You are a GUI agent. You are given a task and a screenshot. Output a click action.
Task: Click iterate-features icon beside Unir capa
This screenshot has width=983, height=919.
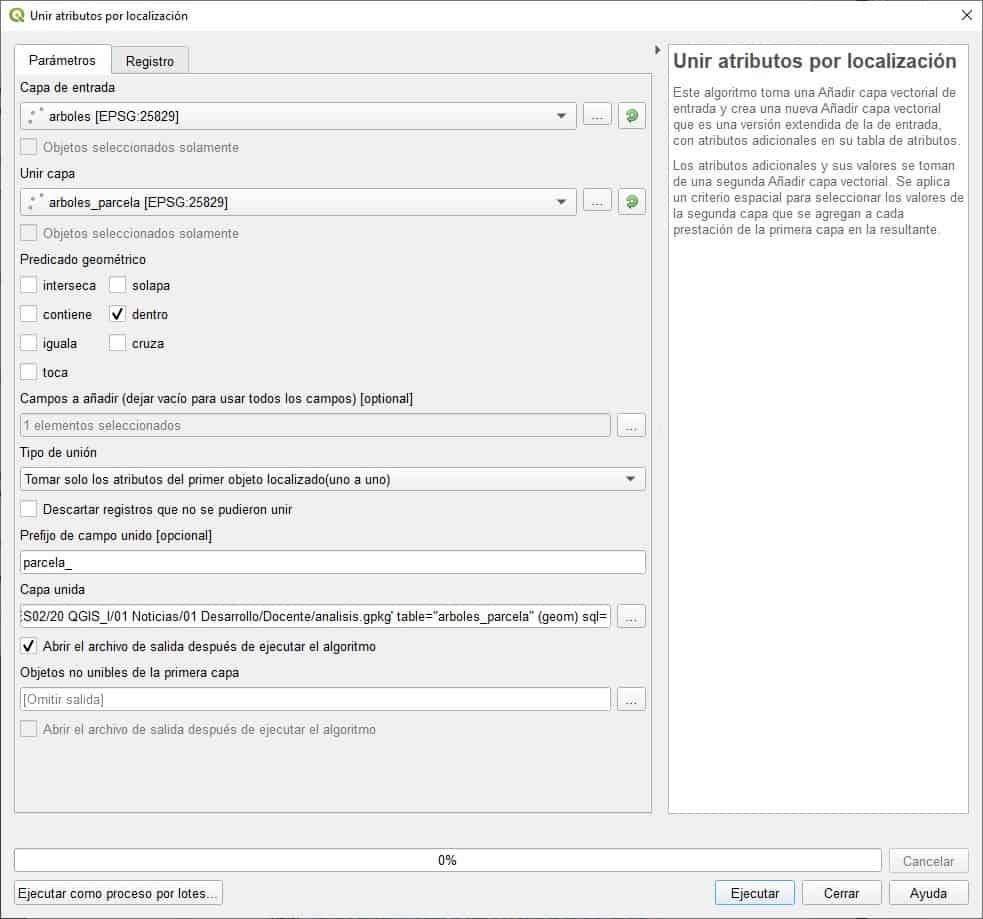click(x=631, y=202)
